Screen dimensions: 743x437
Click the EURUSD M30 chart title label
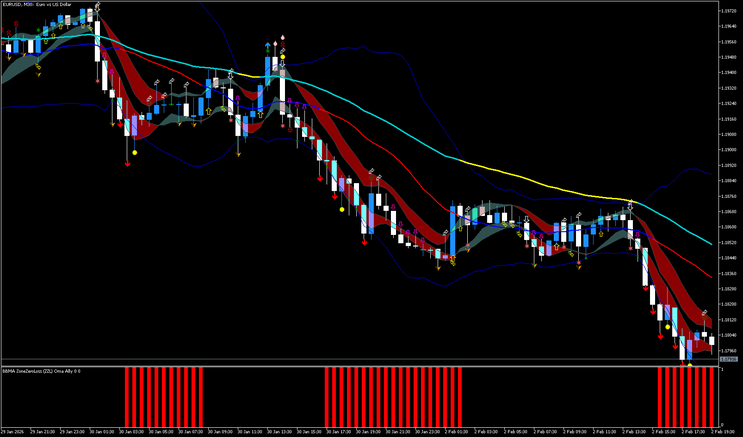[x=37, y=5]
